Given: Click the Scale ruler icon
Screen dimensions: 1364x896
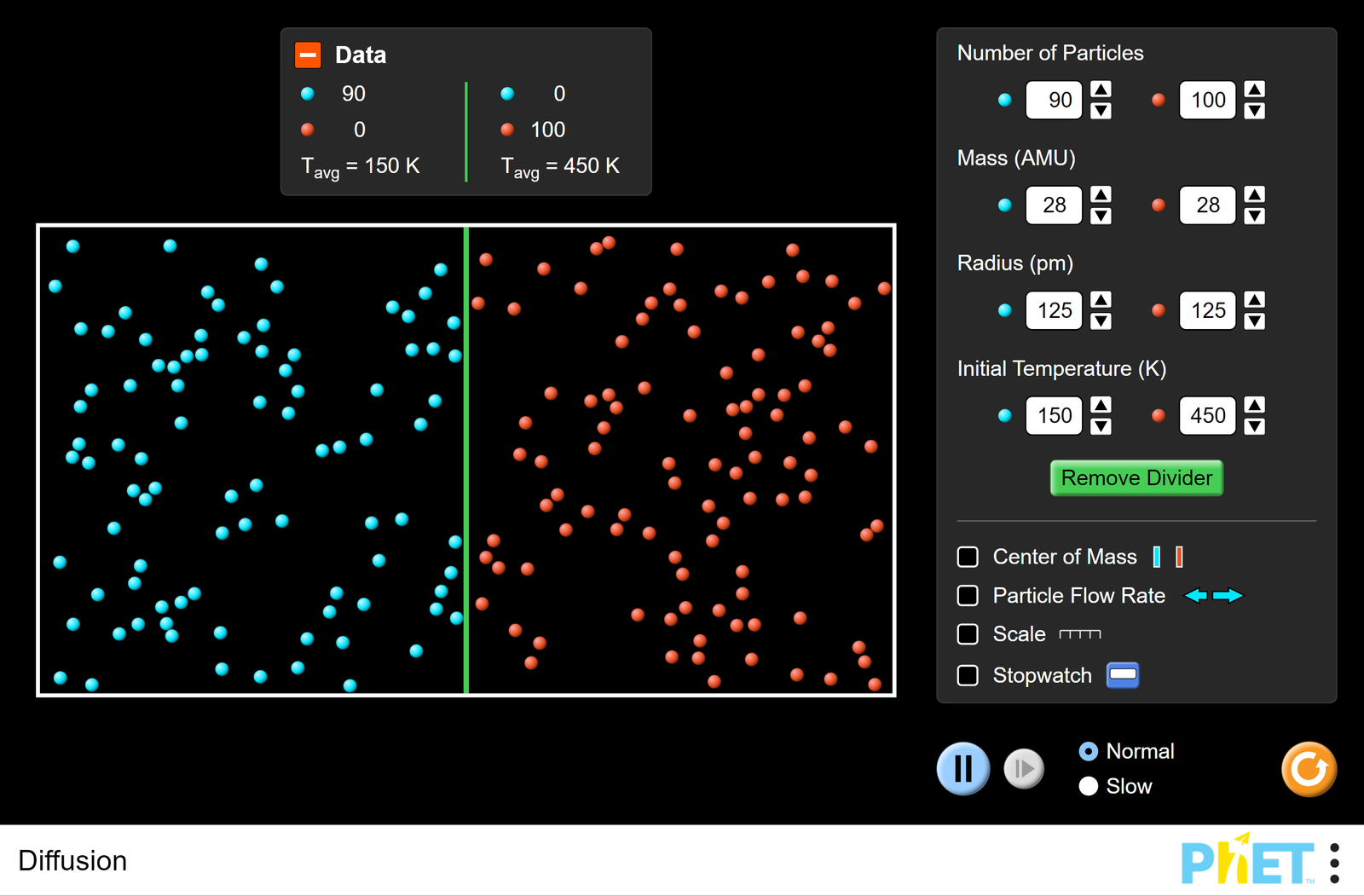Looking at the screenshot, I should point(1081,634).
